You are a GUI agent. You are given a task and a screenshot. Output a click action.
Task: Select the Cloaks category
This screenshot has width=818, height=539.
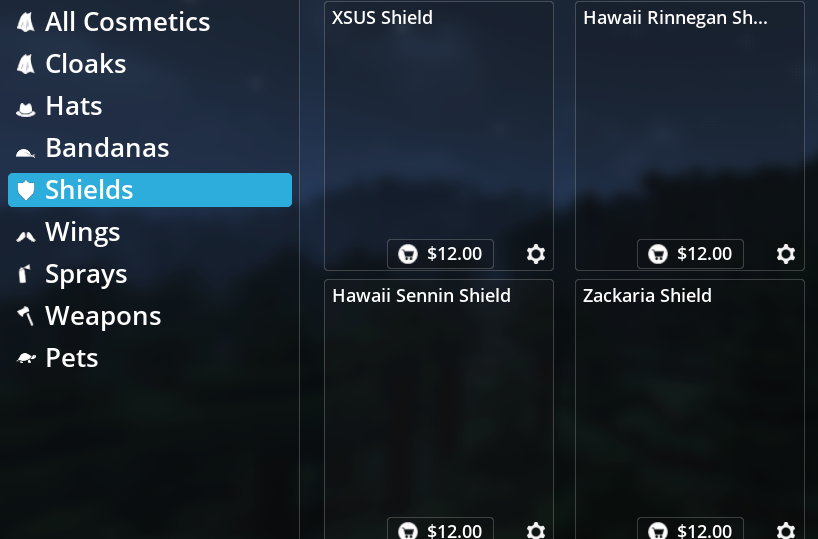[150, 64]
